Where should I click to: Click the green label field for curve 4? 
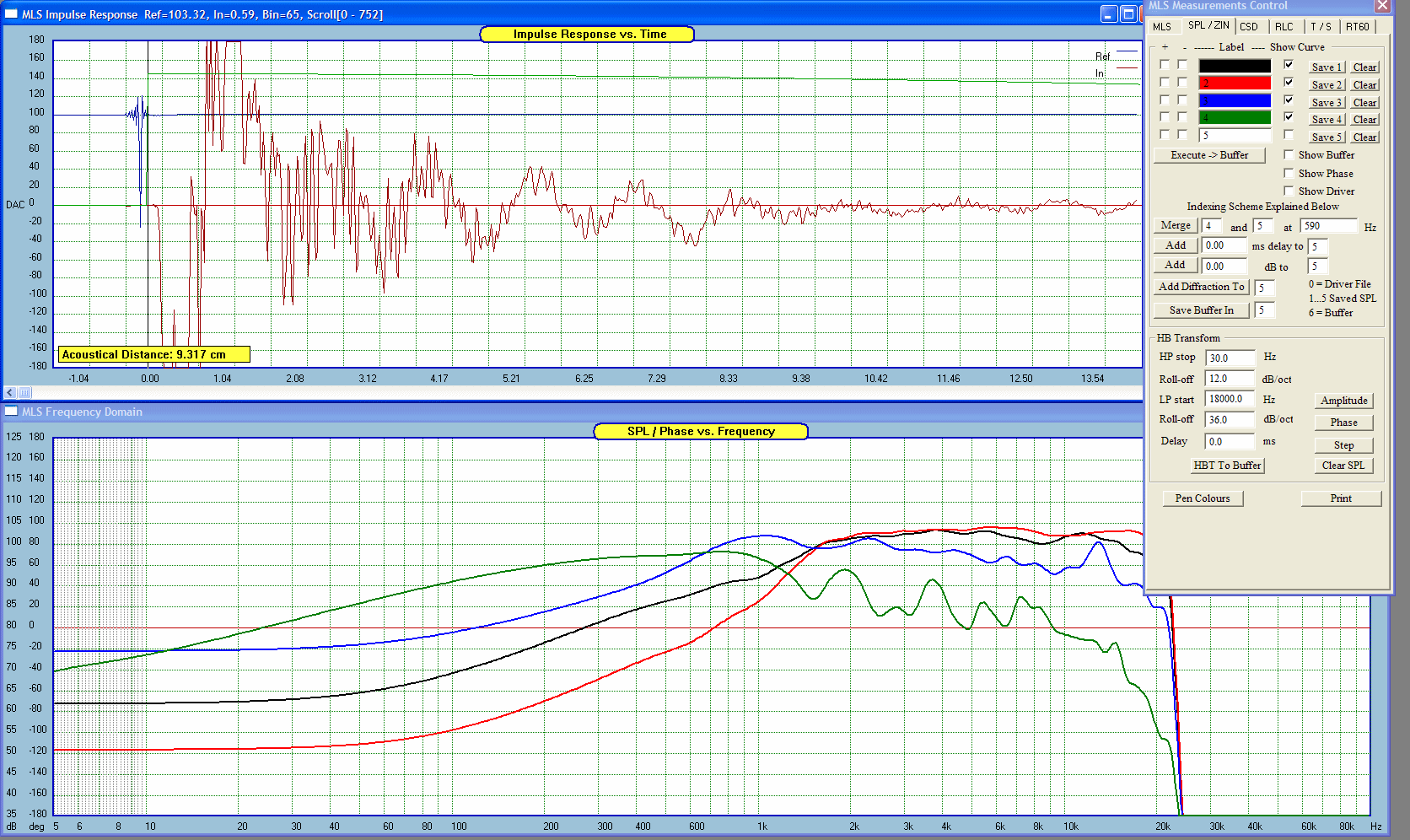point(1235,118)
